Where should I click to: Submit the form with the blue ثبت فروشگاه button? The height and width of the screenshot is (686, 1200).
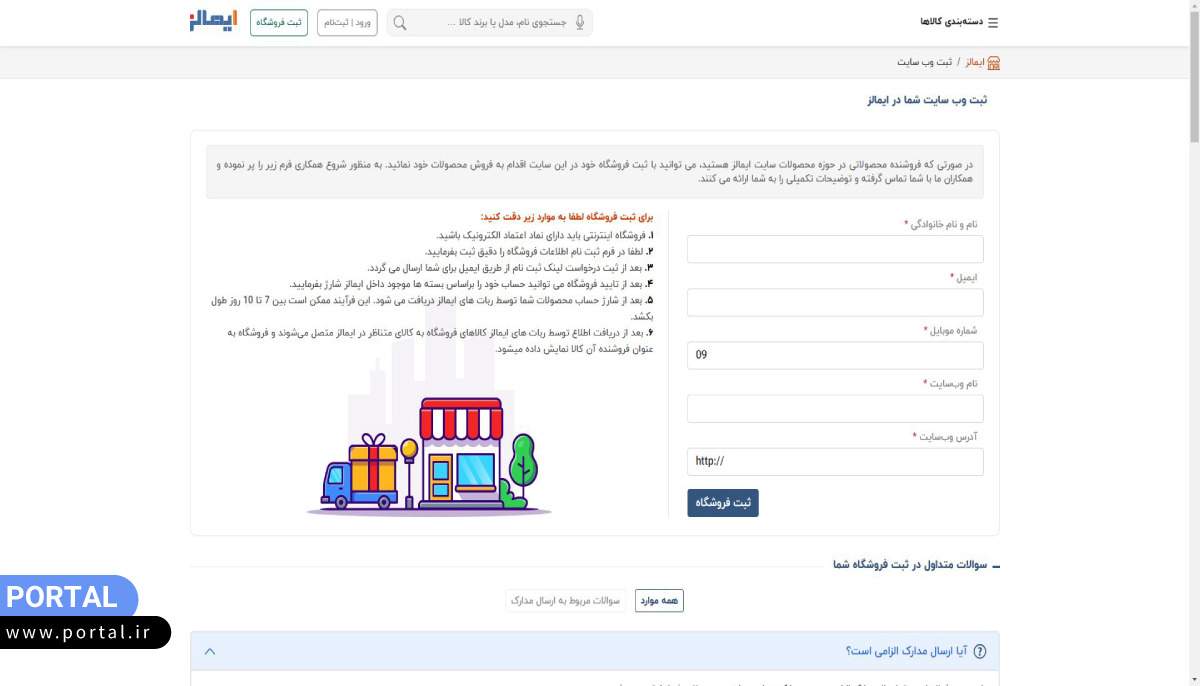(x=723, y=503)
